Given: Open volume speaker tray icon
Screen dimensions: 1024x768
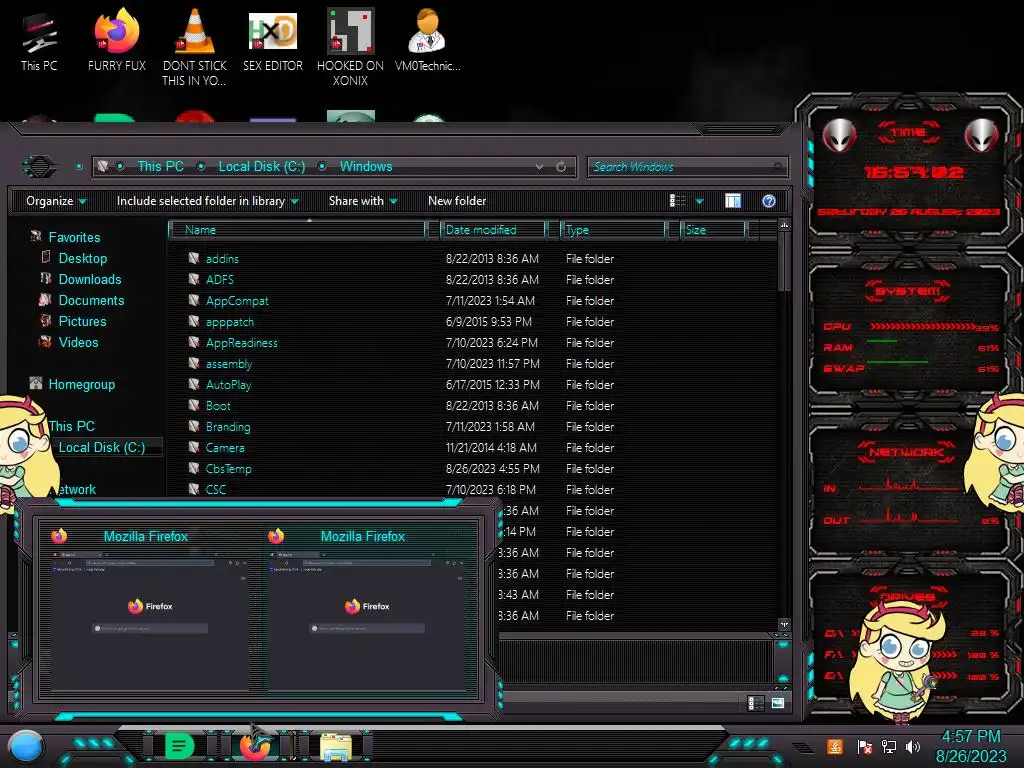Looking at the screenshot, I should [913, 746].
